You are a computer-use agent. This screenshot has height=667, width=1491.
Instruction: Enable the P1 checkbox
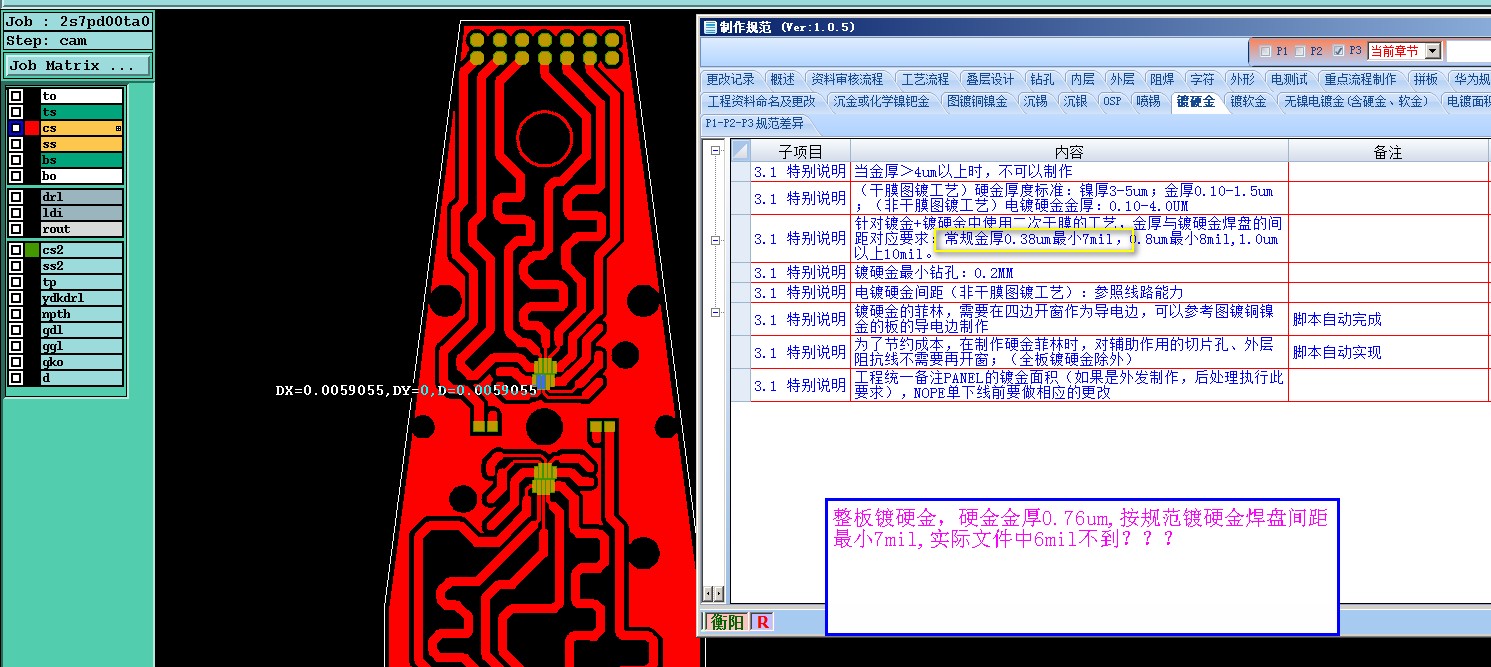1266,51
